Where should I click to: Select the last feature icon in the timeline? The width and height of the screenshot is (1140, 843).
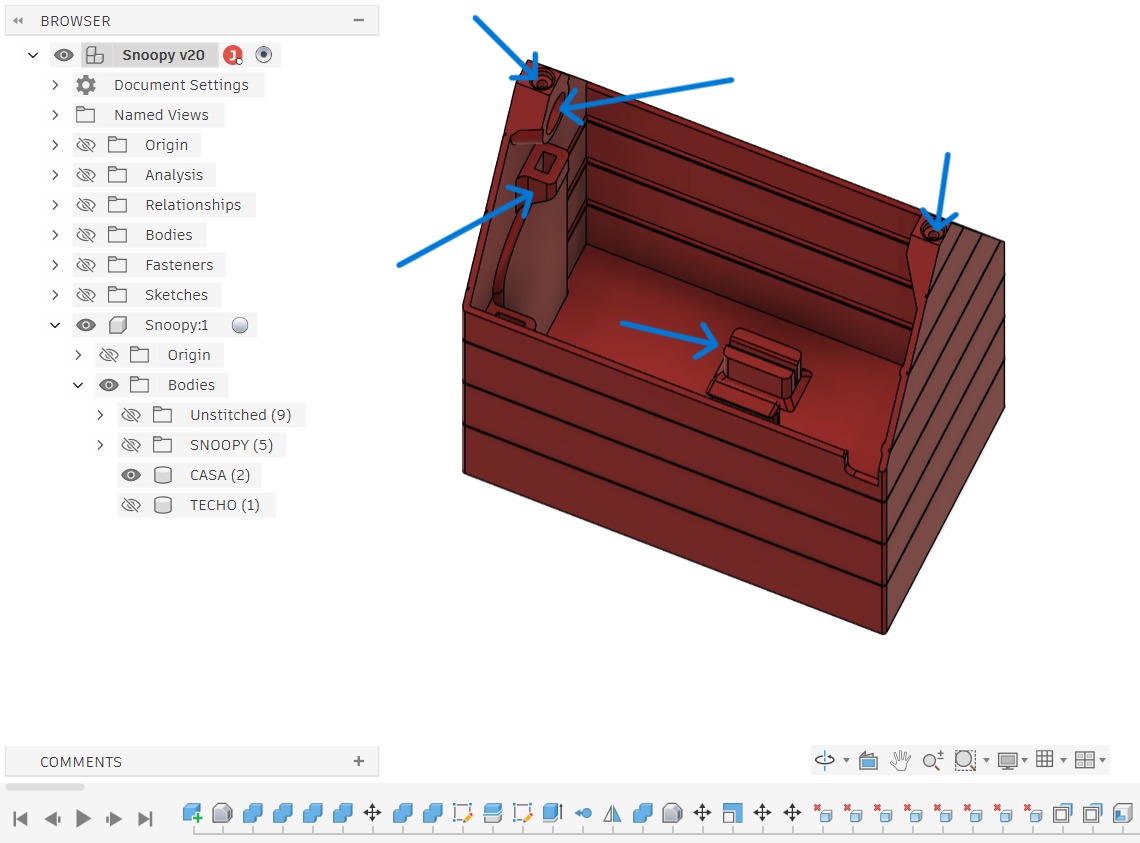tap(1123, 813)
